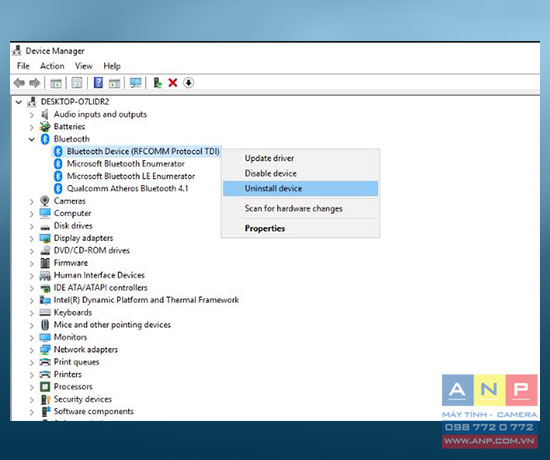Screen dimensions: 550x460
Task: Click the Forward arrow toolbar icon
Action: [34, 83]
